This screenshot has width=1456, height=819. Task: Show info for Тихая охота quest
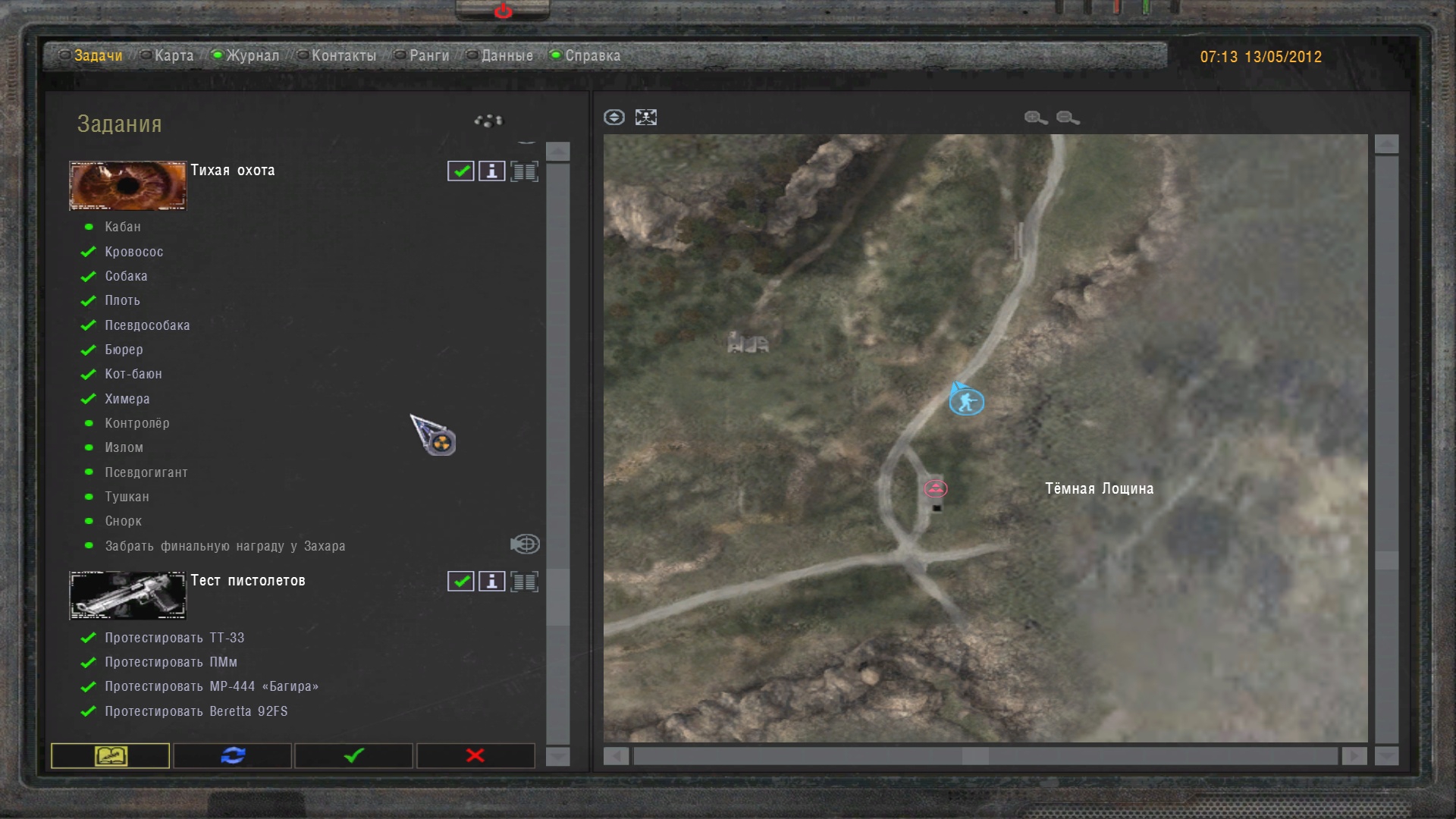click(492, 171)
